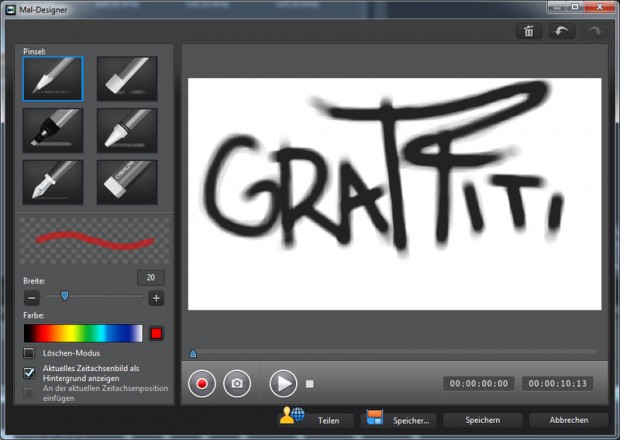This screenshot has width=620, height=440.
Task: Pick the fountain pen brush
Action: pos(53,182)
